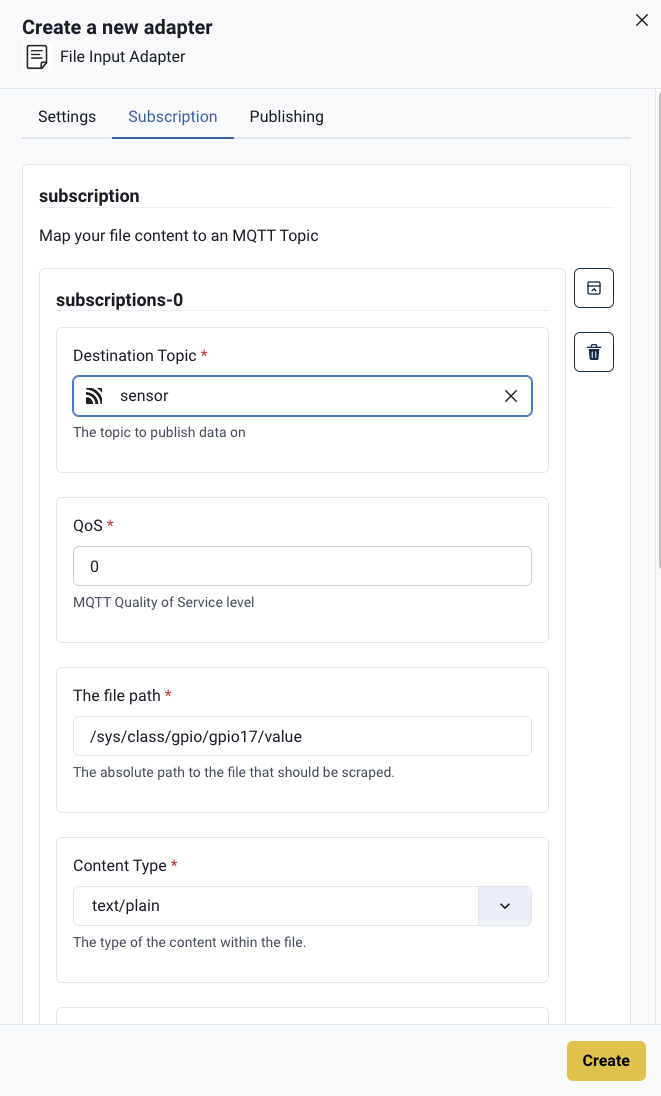This screenshot has height=1096, width=661.
Task: Open the Settings tab
Action: point(67,117)
